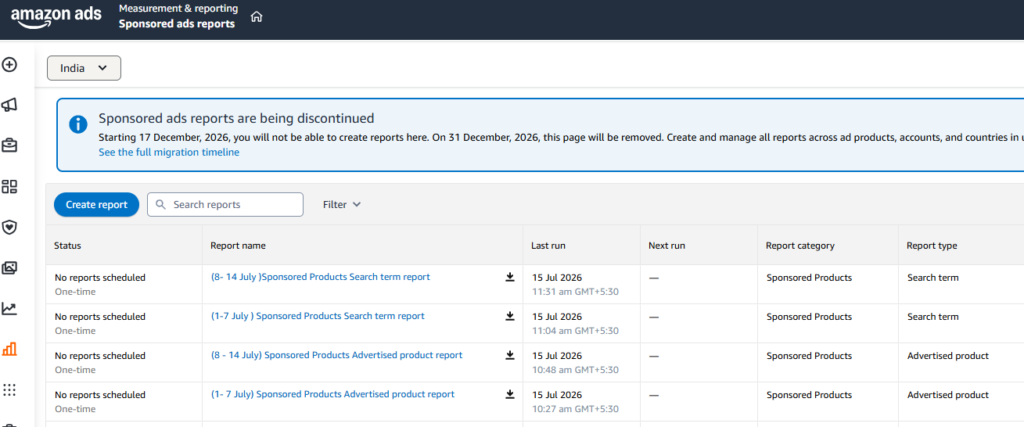
Task: Open the megaphone campaigns sidebar icon
Action: click(9, 105)
